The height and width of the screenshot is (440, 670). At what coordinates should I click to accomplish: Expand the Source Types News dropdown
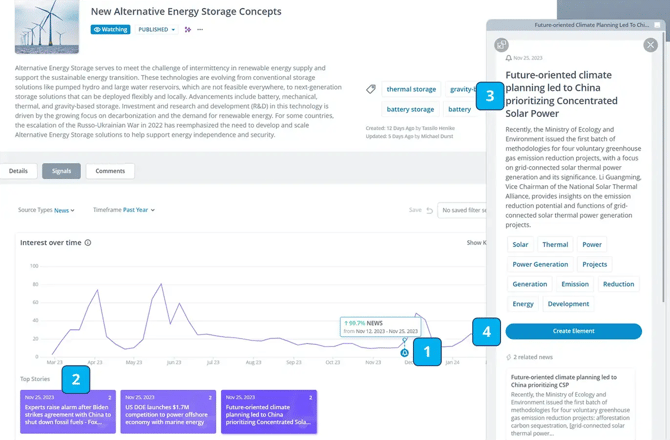pyautogui.click(x=64, y=210)
